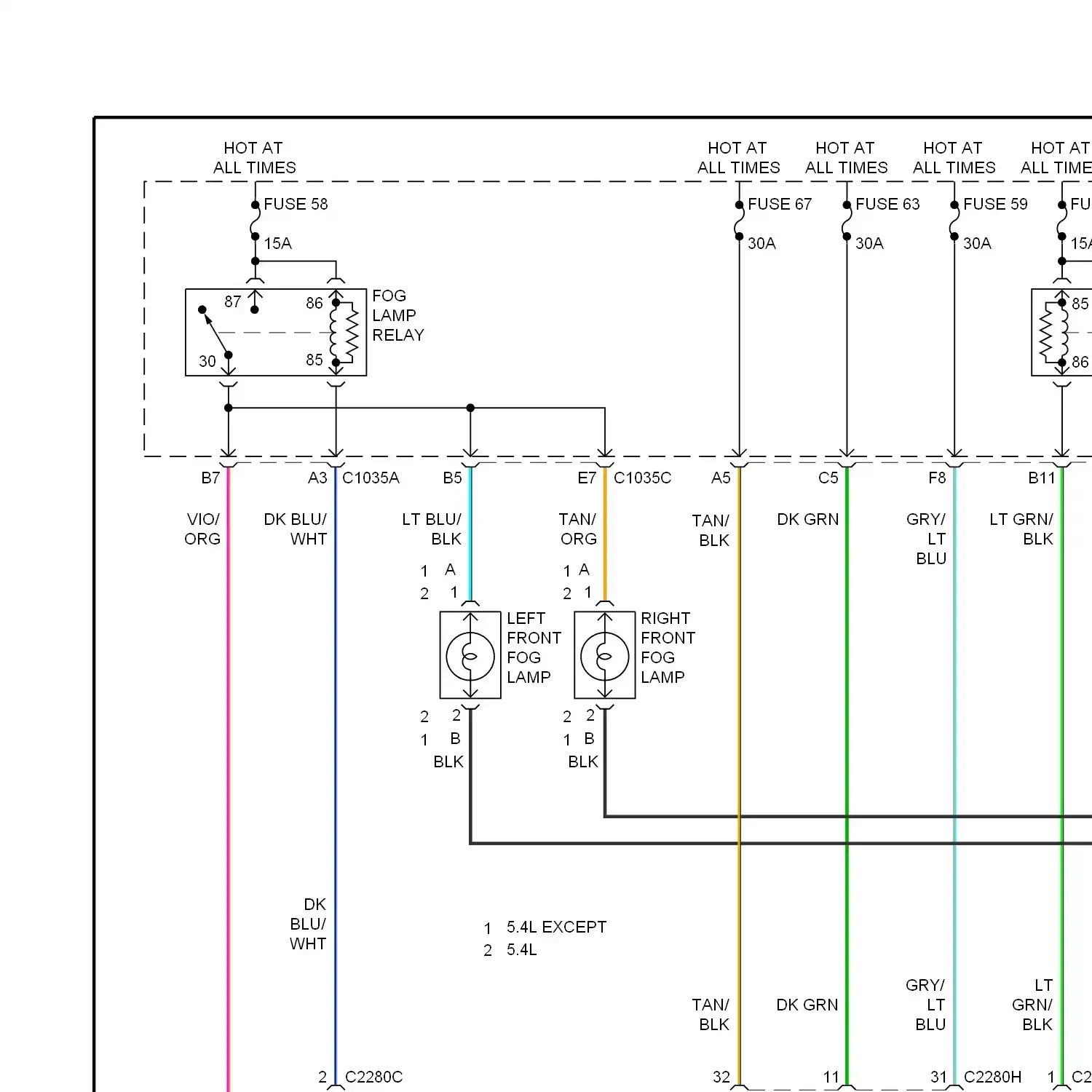Select connector pin label A5
Screen dimensions: 1092x1092
pyautogui.click(x=721, y=478)
